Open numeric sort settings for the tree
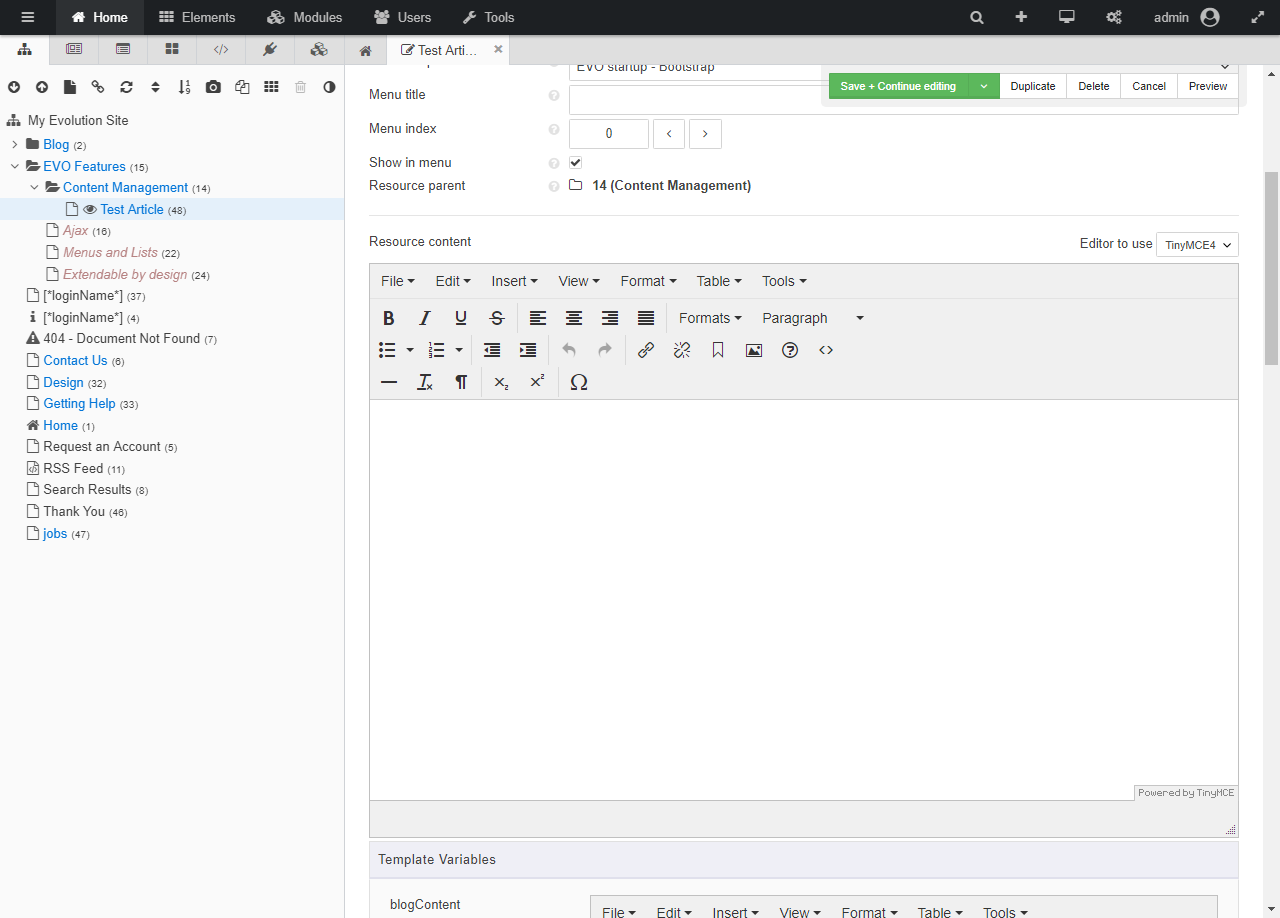The width and height of the screenshot is (1280, 918). [x=184, y=87]
